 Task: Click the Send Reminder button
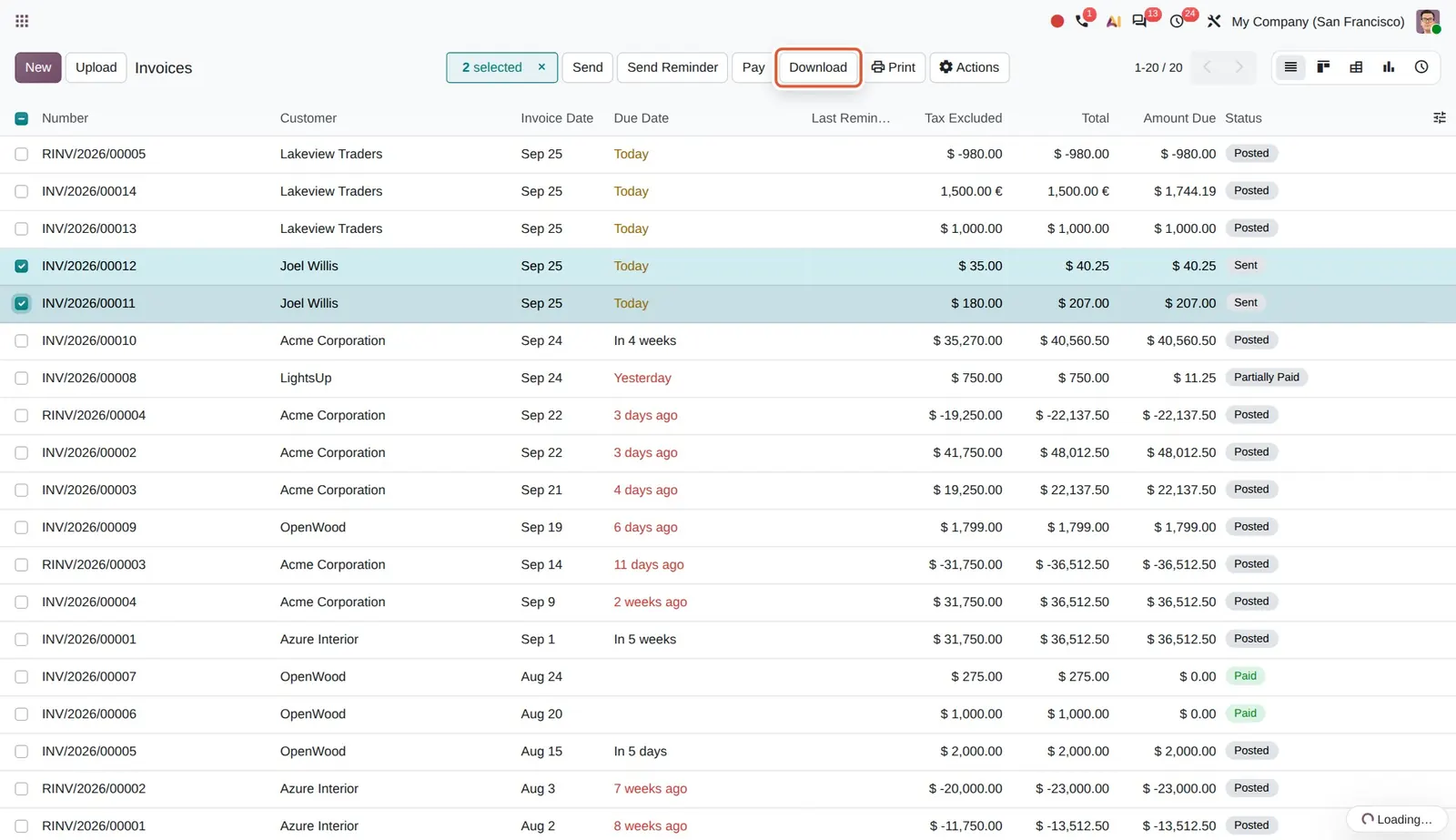(x=672, y=67)
